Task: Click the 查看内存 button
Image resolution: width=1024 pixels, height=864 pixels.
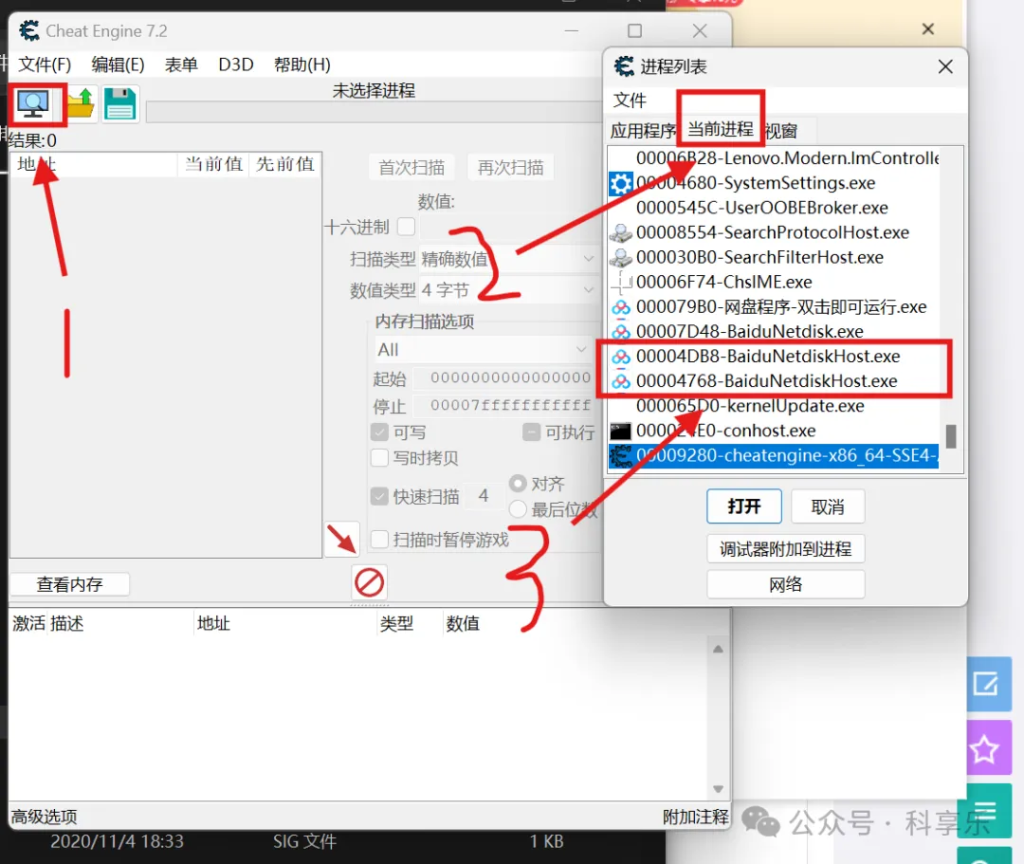Action: coord(69,584)
